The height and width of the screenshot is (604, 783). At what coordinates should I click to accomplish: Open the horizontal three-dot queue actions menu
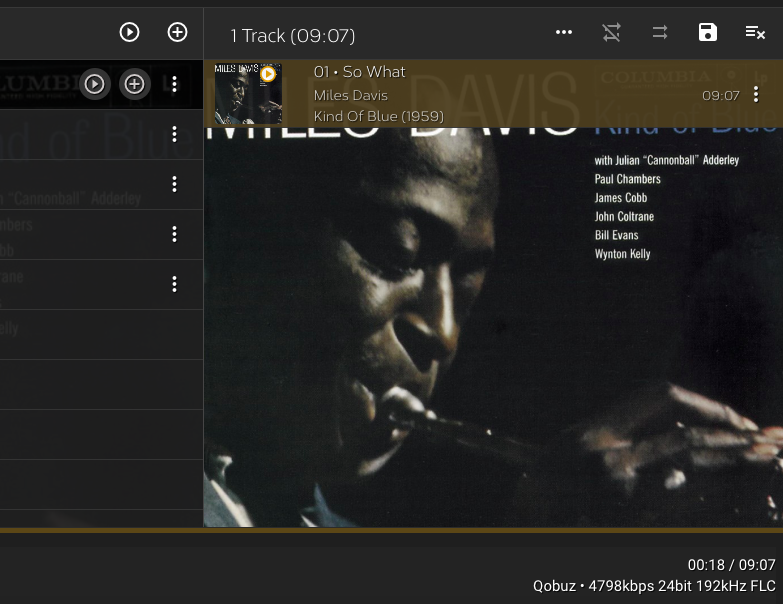click(564, 32)
